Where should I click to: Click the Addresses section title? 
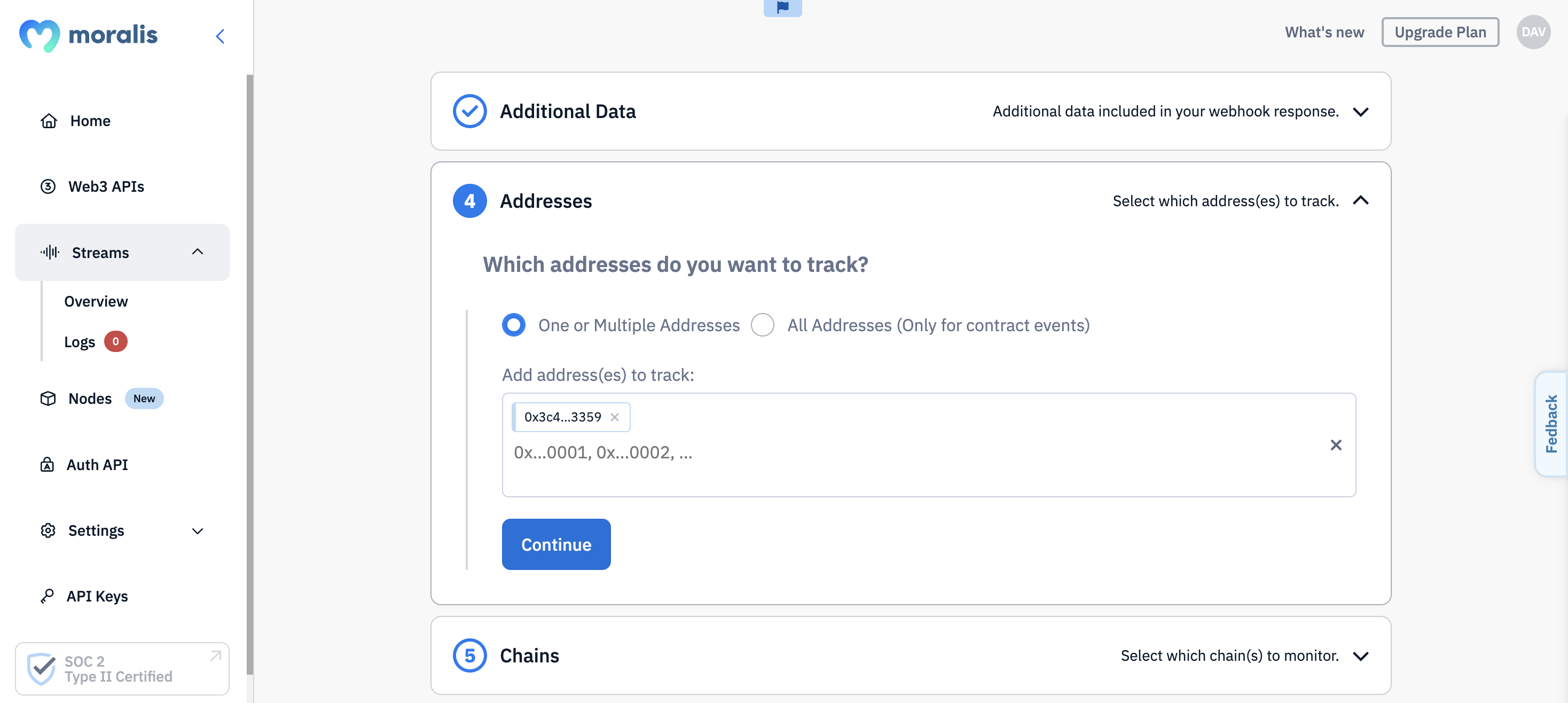[546, 201]
